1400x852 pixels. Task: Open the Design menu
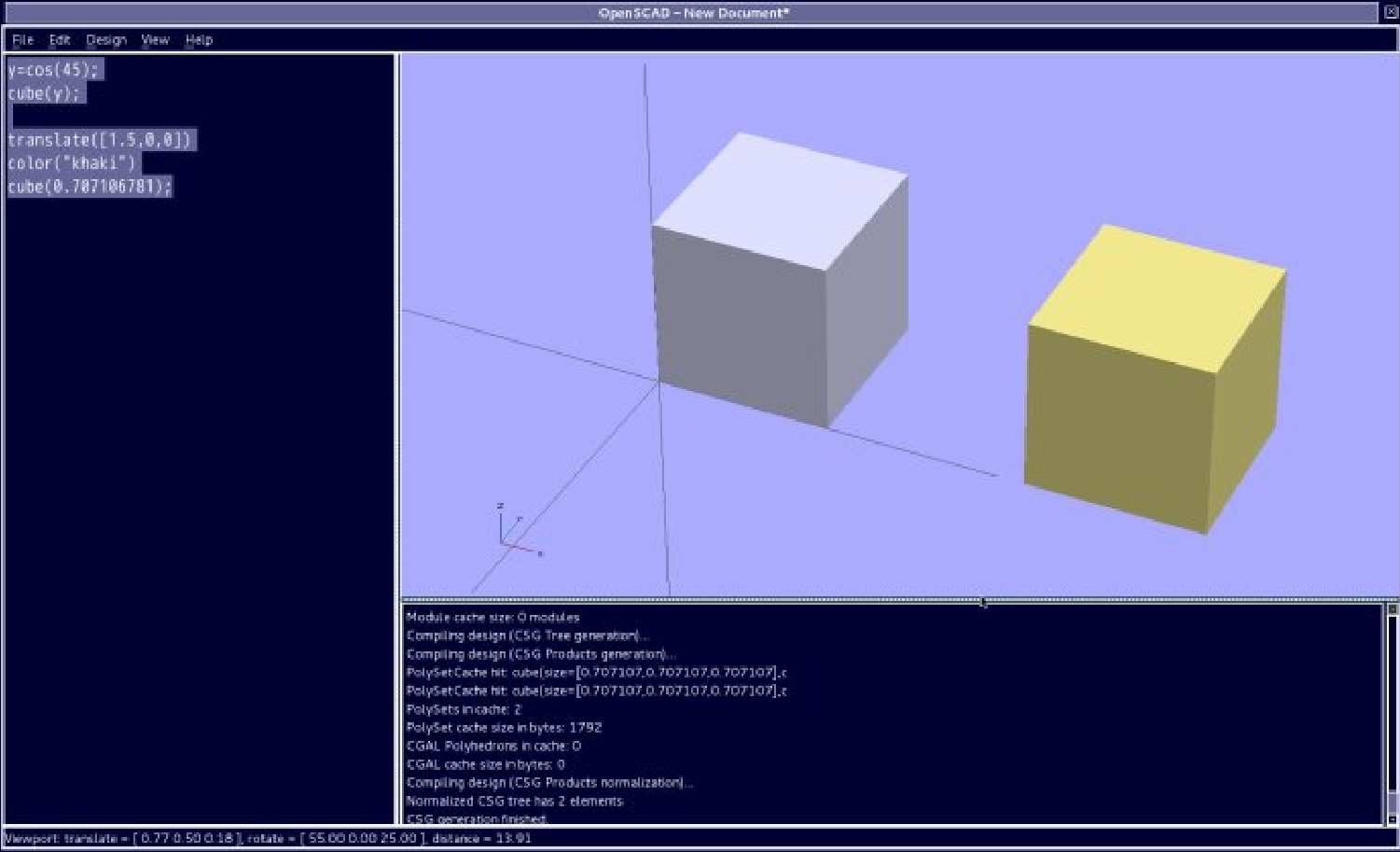[x=106, y=40]
